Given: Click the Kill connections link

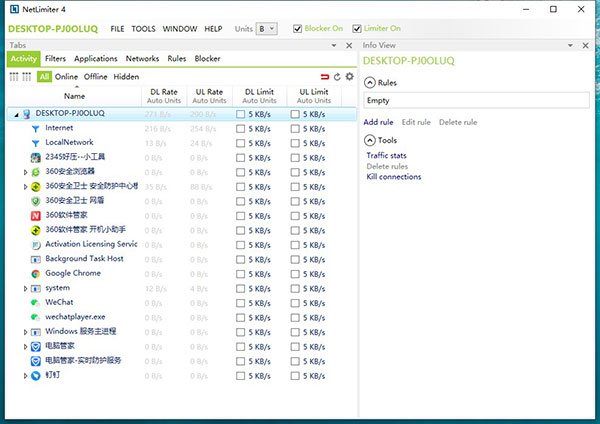Looking at the screenshot, I should 393,177.
